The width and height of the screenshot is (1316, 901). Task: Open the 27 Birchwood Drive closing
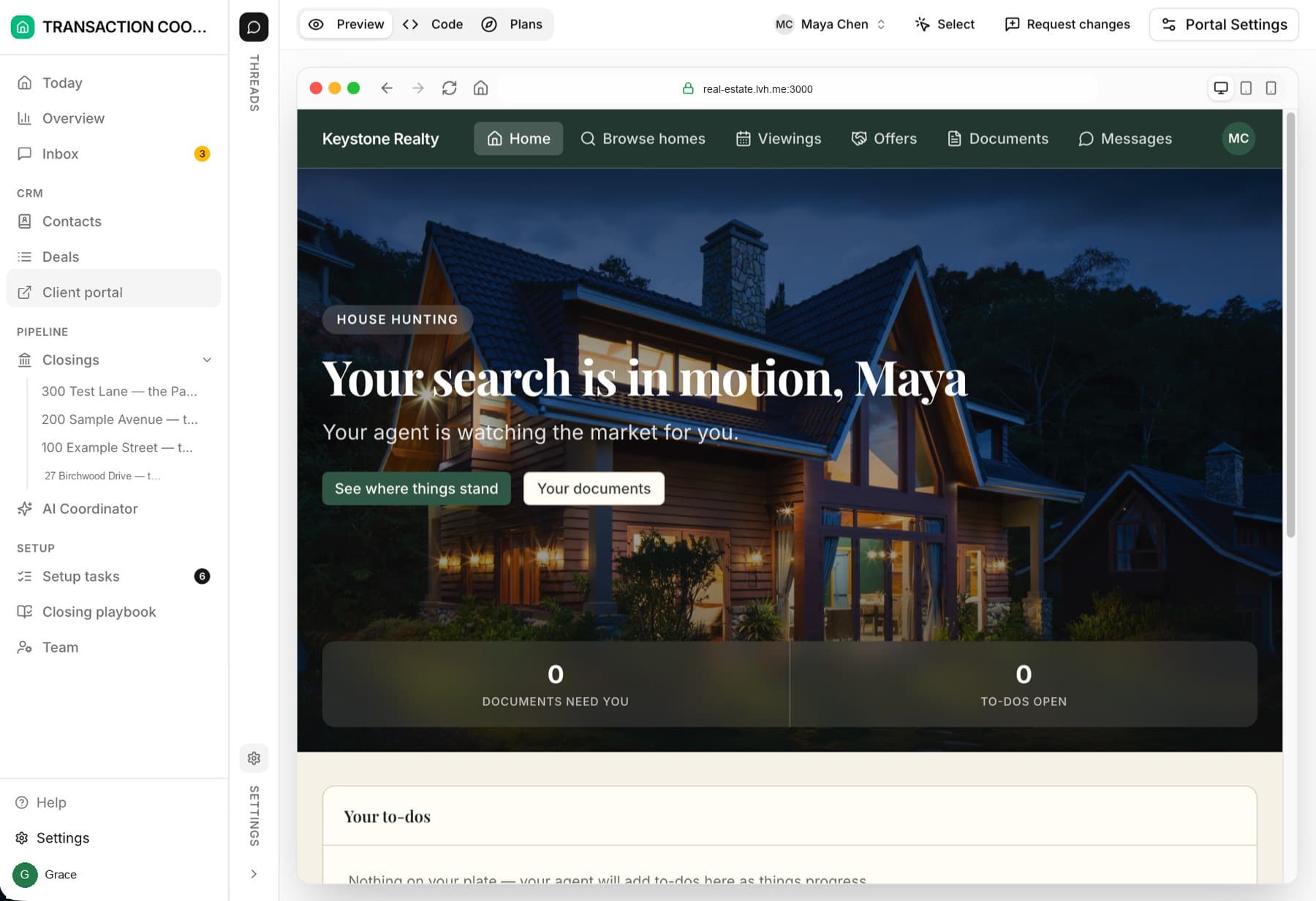point(102,476)
